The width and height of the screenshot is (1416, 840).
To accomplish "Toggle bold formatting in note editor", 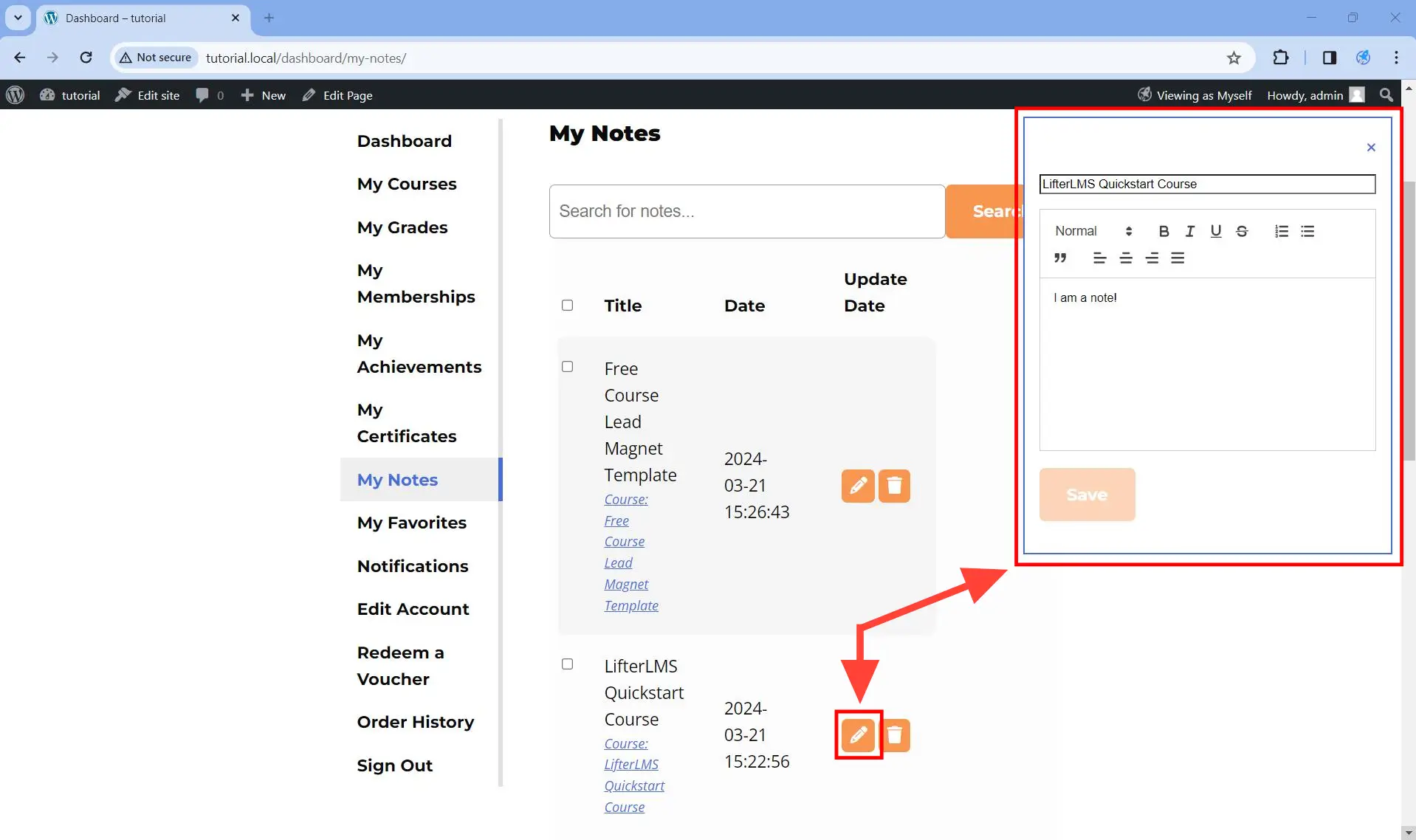I will click(x=1164, y=231).
